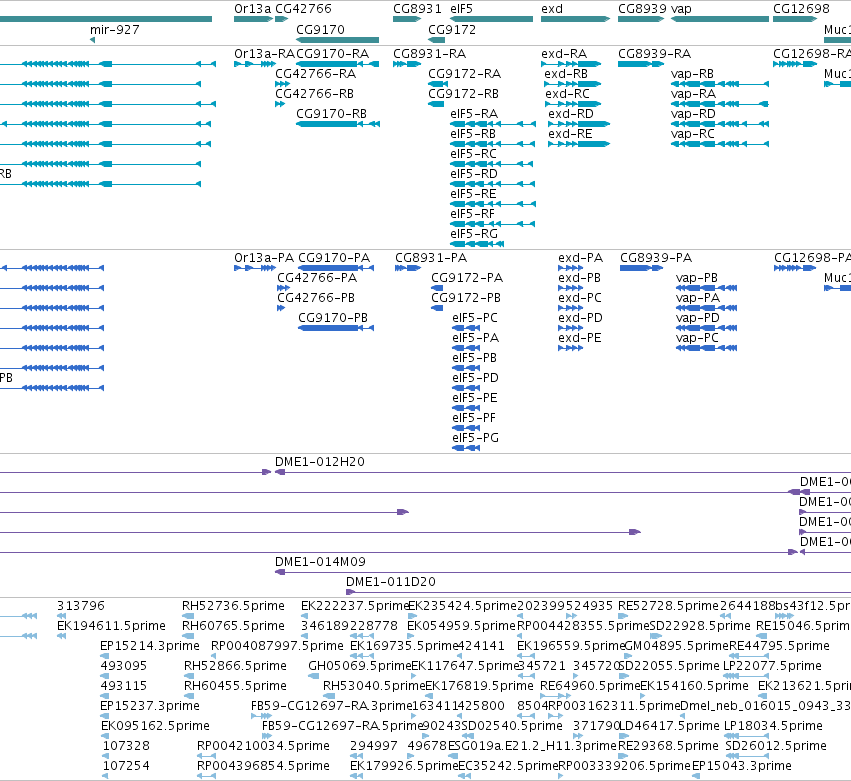Viewport: 851px width, 781px height.
Task: Click the exd-RE transcript label
Action: 570,134
